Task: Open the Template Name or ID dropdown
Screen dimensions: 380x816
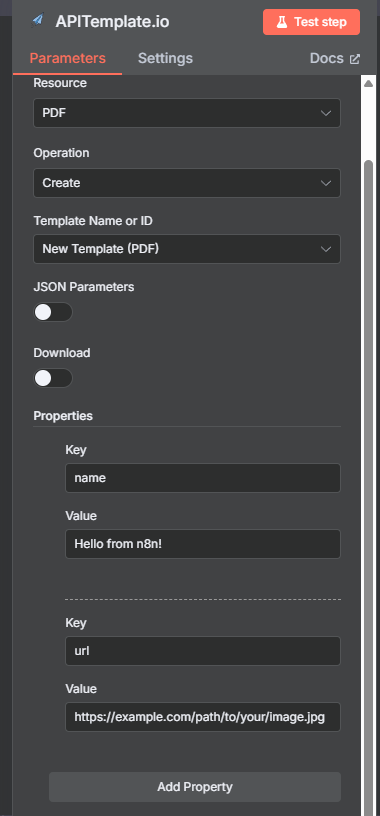Action: [x=187, y=249]
